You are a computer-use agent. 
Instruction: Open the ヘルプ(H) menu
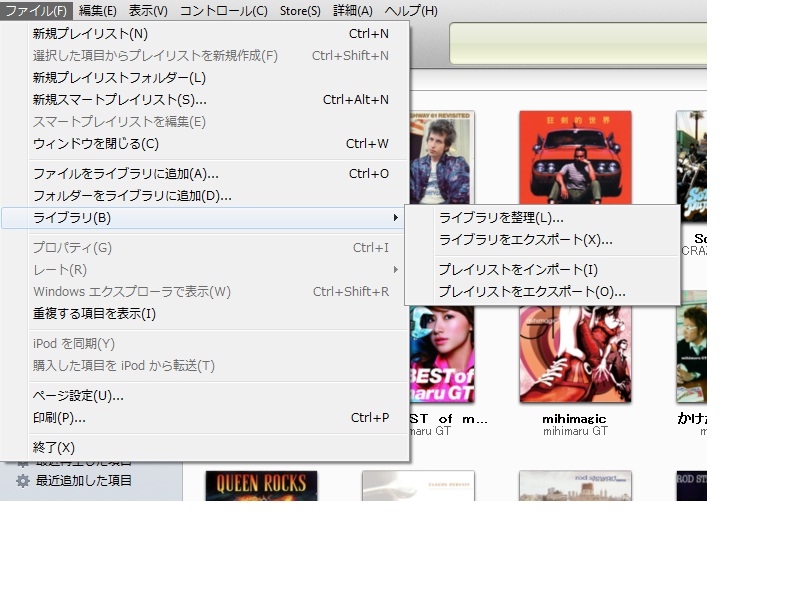point(411,11)
